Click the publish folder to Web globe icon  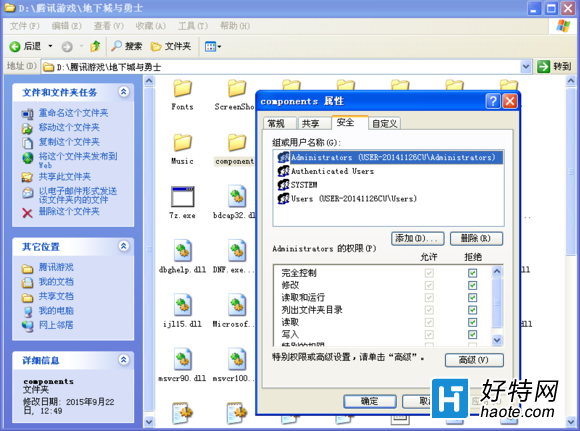point(27,158)
